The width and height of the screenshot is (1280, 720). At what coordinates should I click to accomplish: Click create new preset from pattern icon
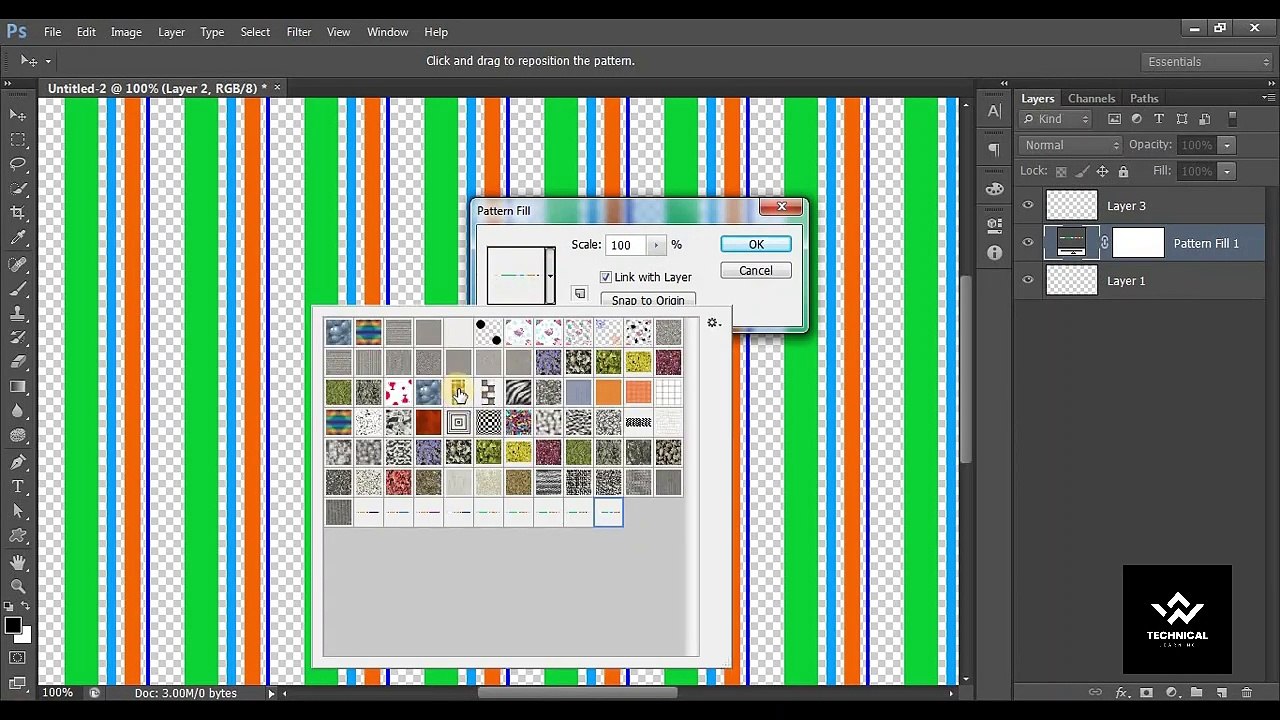pyautogui.click(x=579, y=294)
